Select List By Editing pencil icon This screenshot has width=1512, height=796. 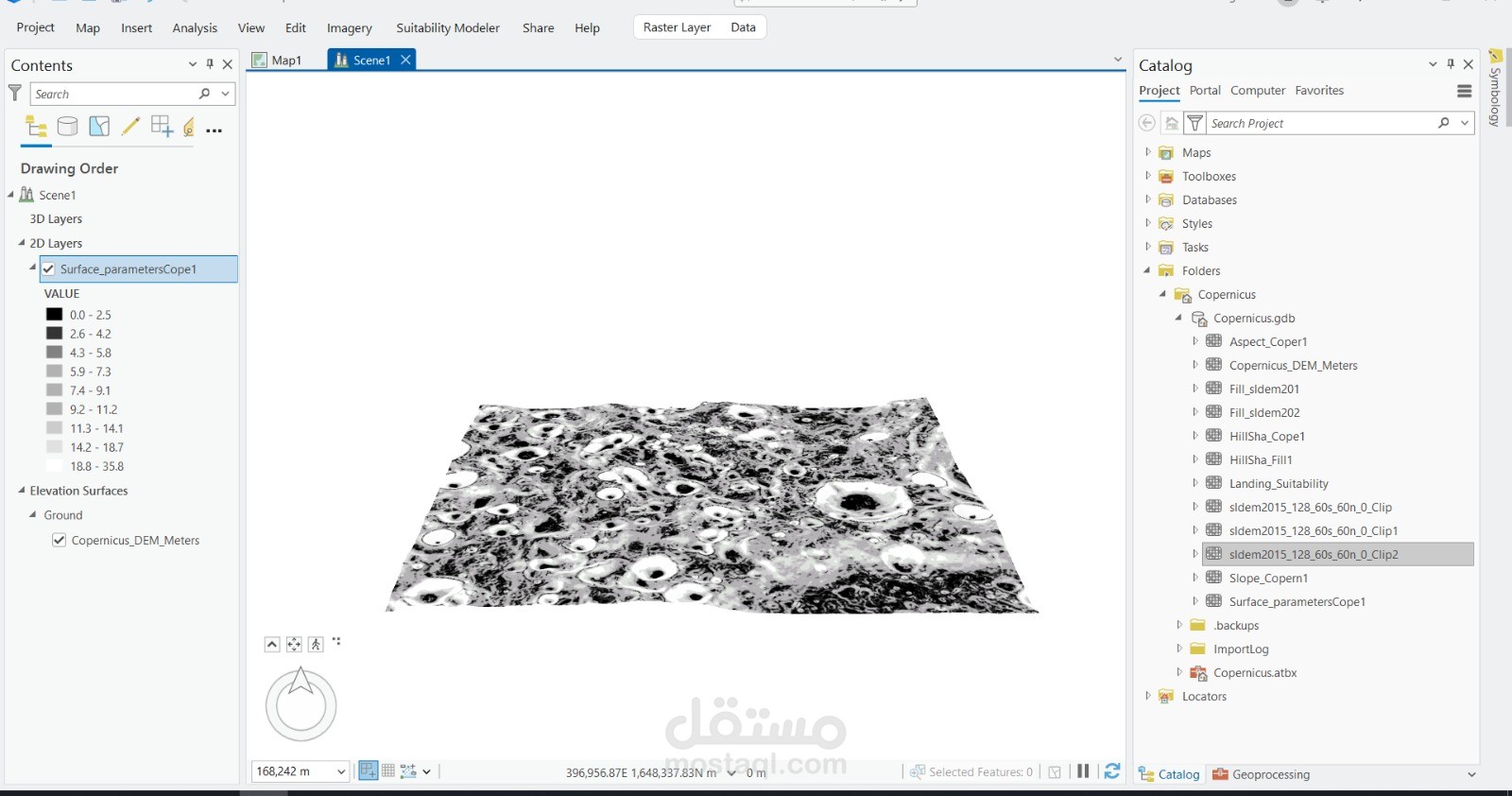pos(130,127)
